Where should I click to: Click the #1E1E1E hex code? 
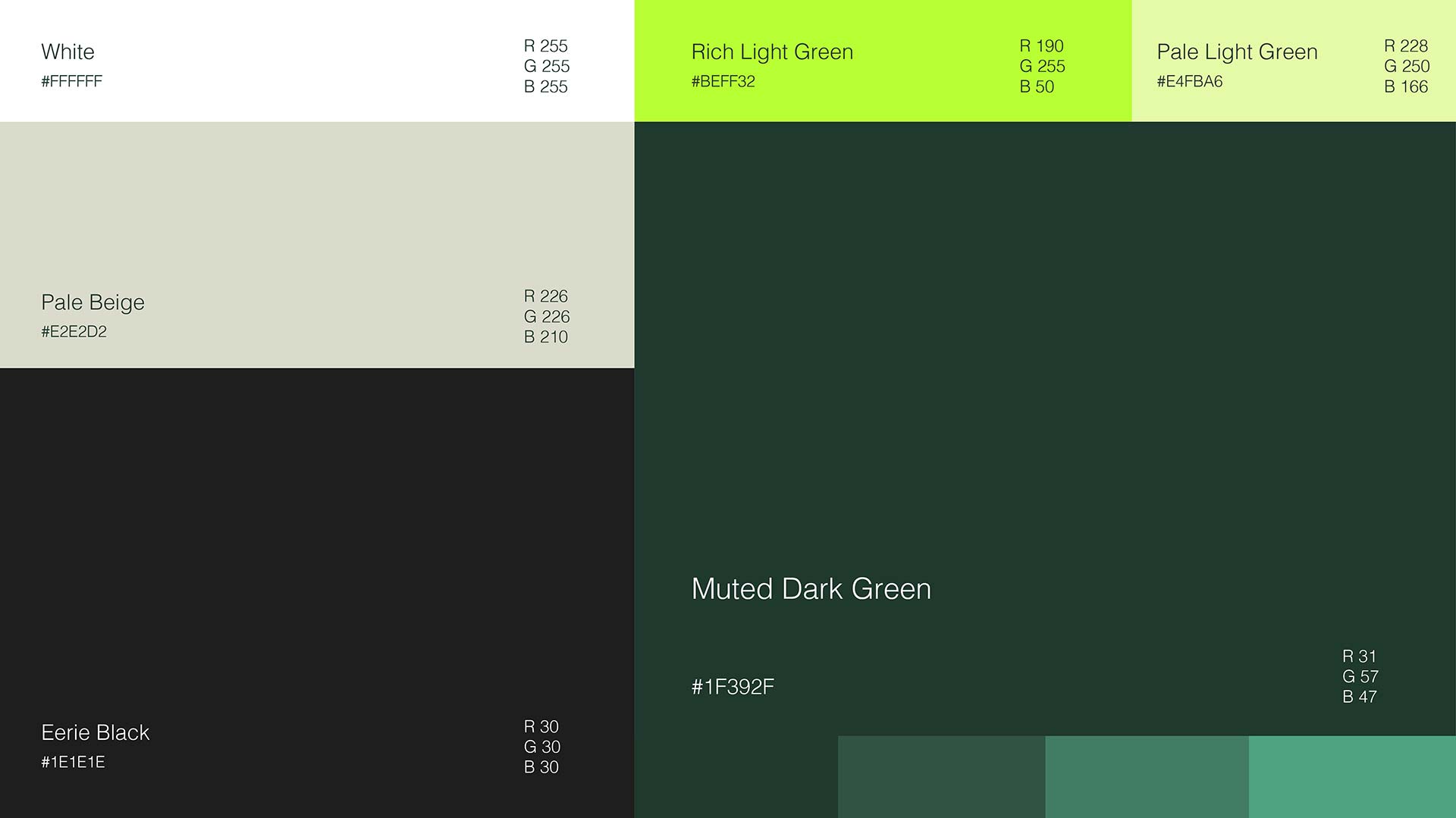73,762
